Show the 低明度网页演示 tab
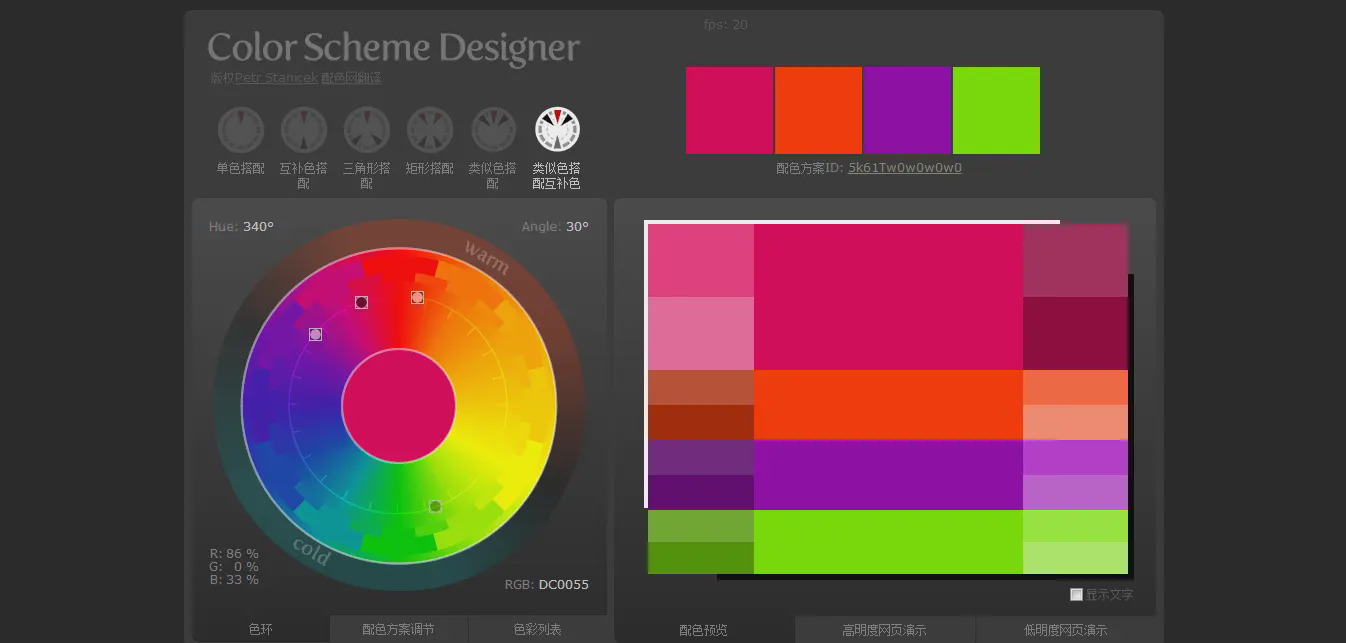This screenshot has height=643, width=1346. (1065, 630)
